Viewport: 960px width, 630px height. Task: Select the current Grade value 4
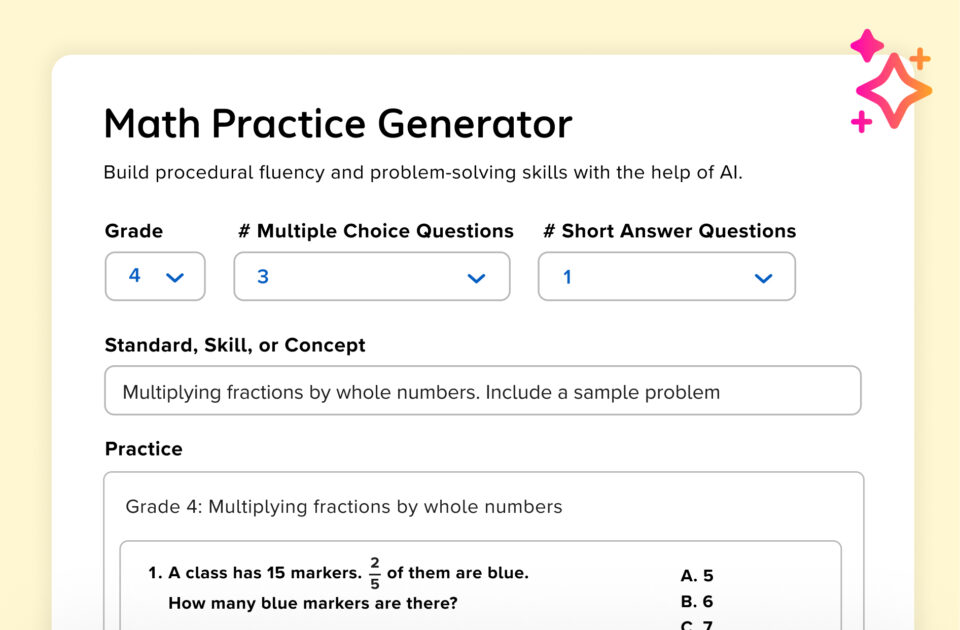pyautogui.click(x=134, y=277)
